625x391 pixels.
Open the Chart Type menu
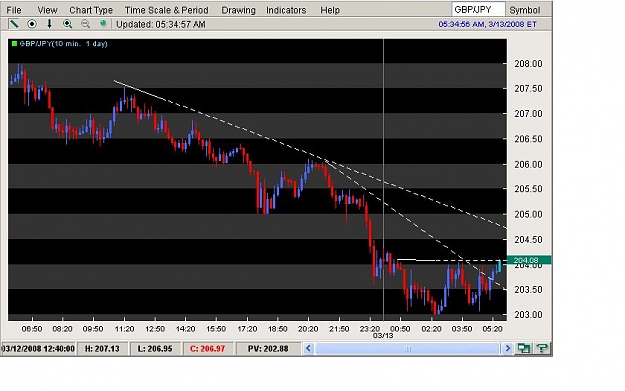pos(91,10)
